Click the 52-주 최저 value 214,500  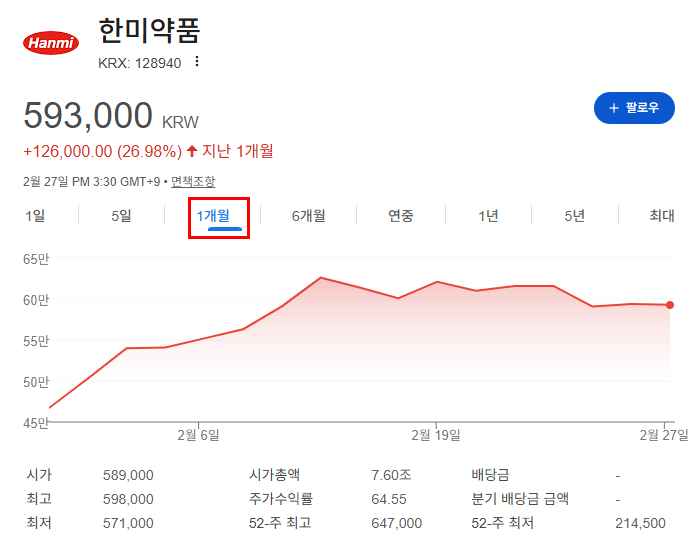640,523
